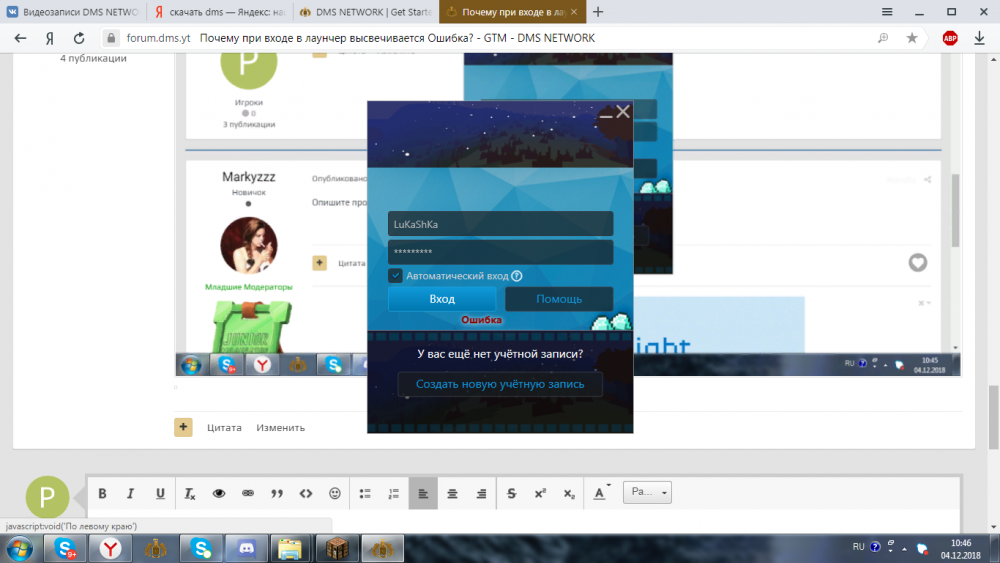Open Markyzzz user profile

click(249, 177)
